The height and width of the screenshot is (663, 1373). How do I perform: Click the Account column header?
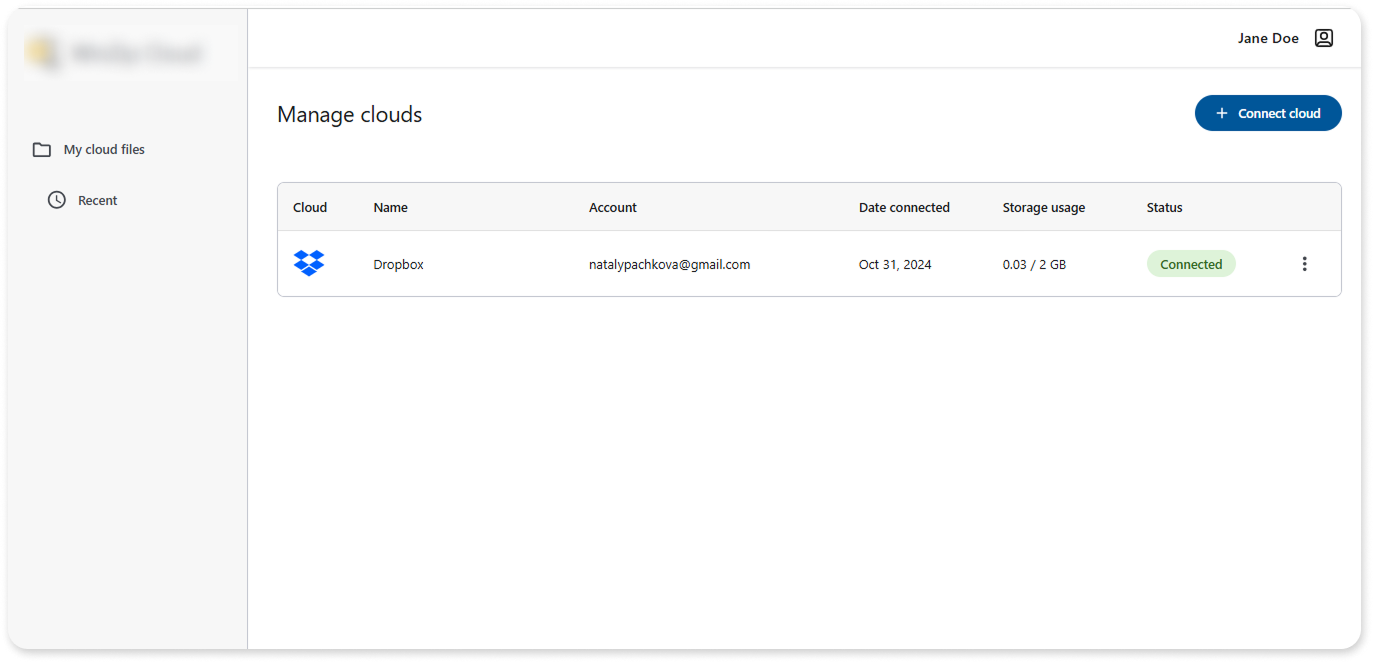(612, 208)
